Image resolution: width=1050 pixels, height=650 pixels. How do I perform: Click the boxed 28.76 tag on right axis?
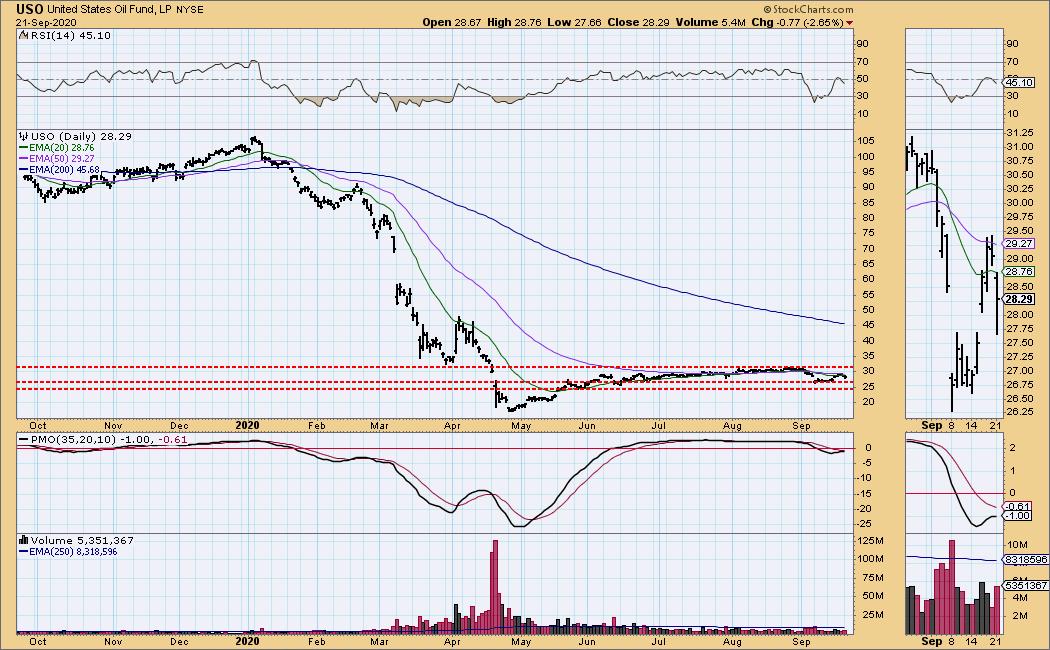point(1020,272)
